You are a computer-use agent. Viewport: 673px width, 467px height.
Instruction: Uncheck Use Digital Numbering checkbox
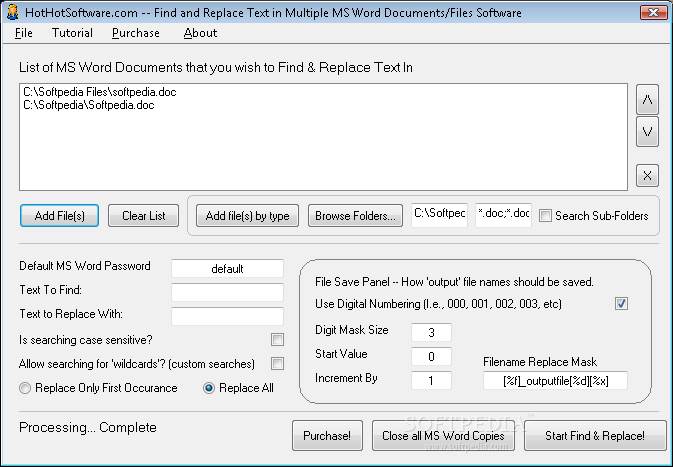coord(621,303)
